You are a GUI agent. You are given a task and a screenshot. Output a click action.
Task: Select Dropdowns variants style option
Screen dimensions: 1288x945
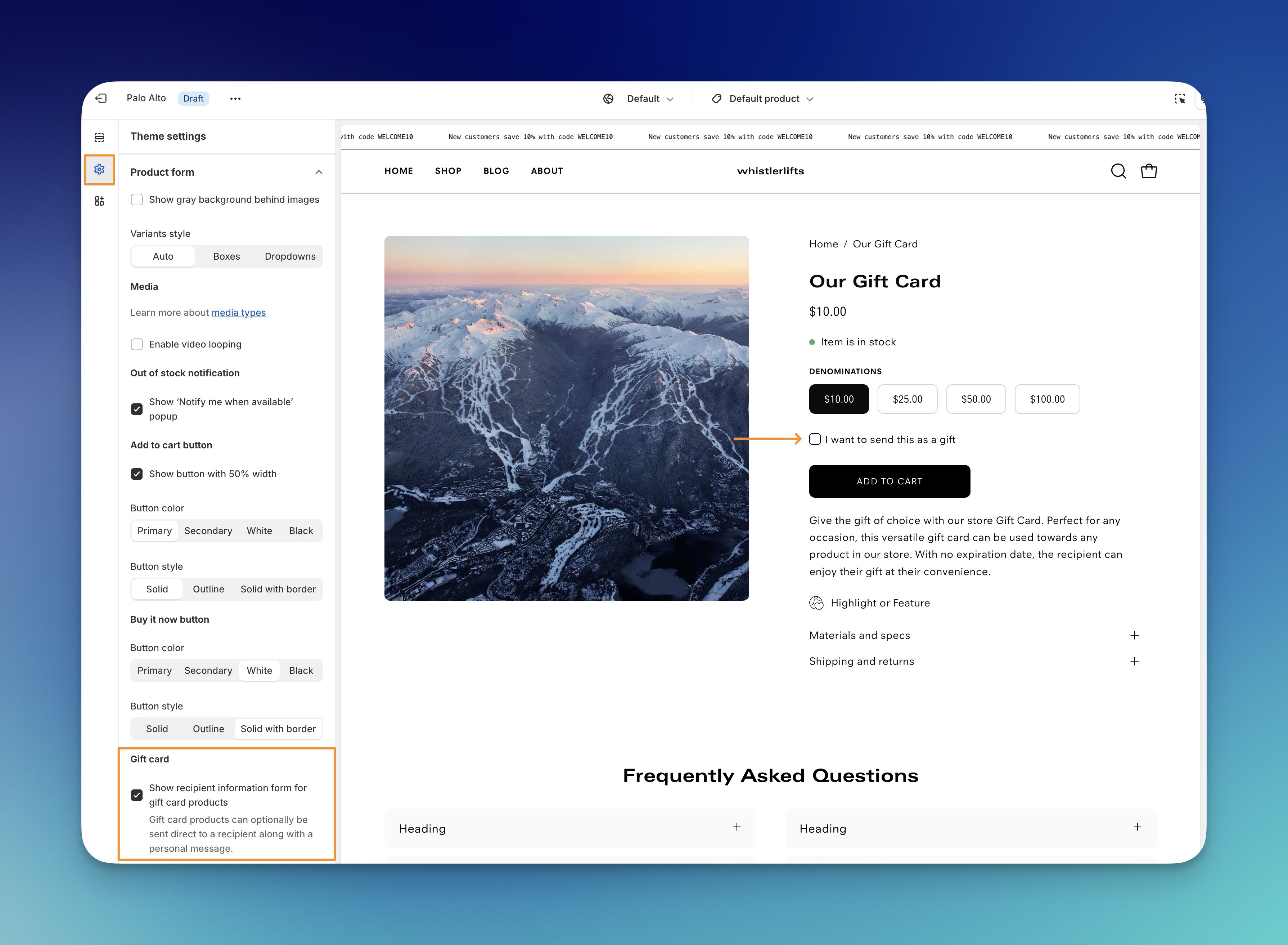[x=290, y=257]
